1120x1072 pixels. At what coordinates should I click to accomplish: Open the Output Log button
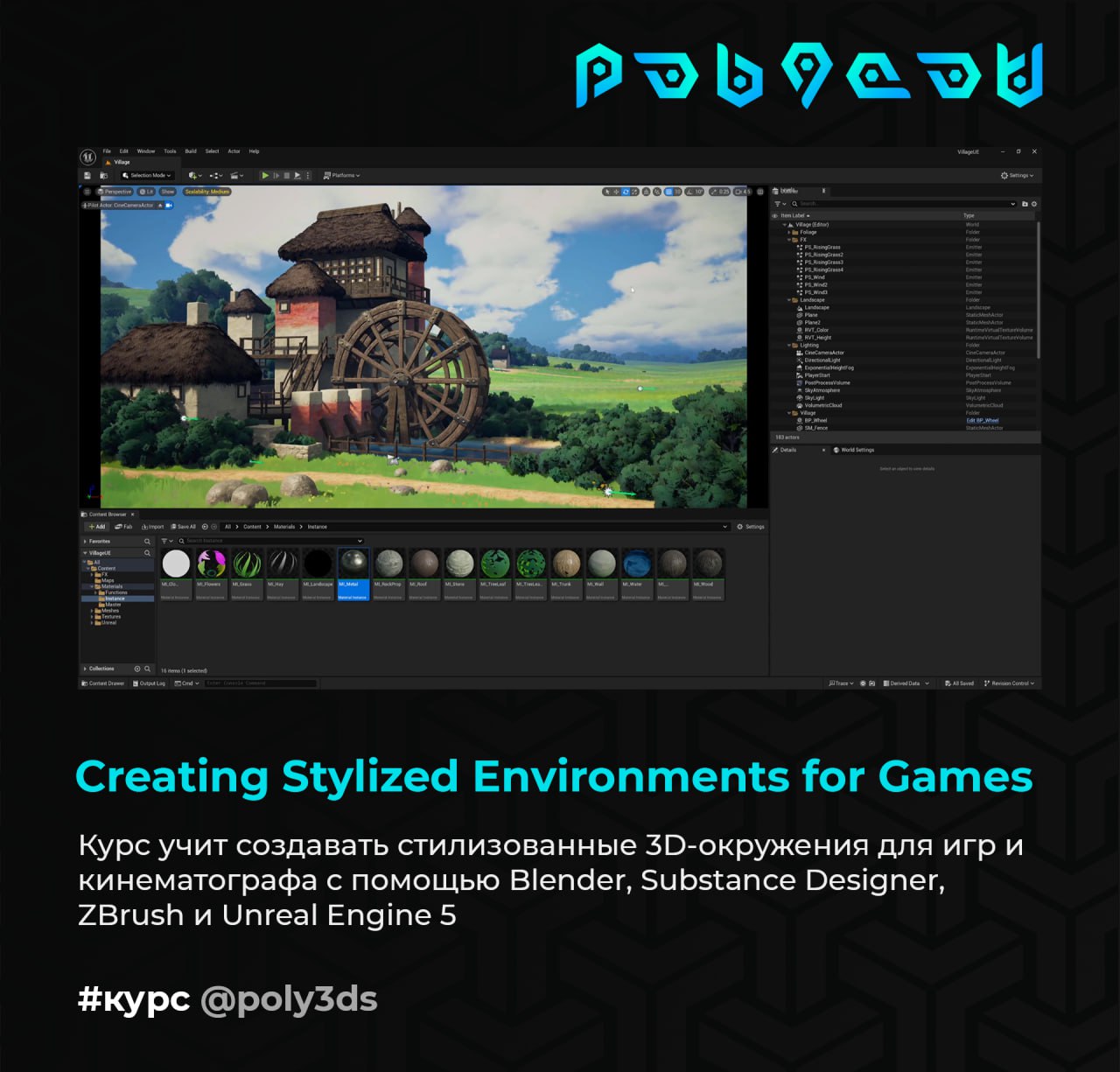[x=149, y=683]
